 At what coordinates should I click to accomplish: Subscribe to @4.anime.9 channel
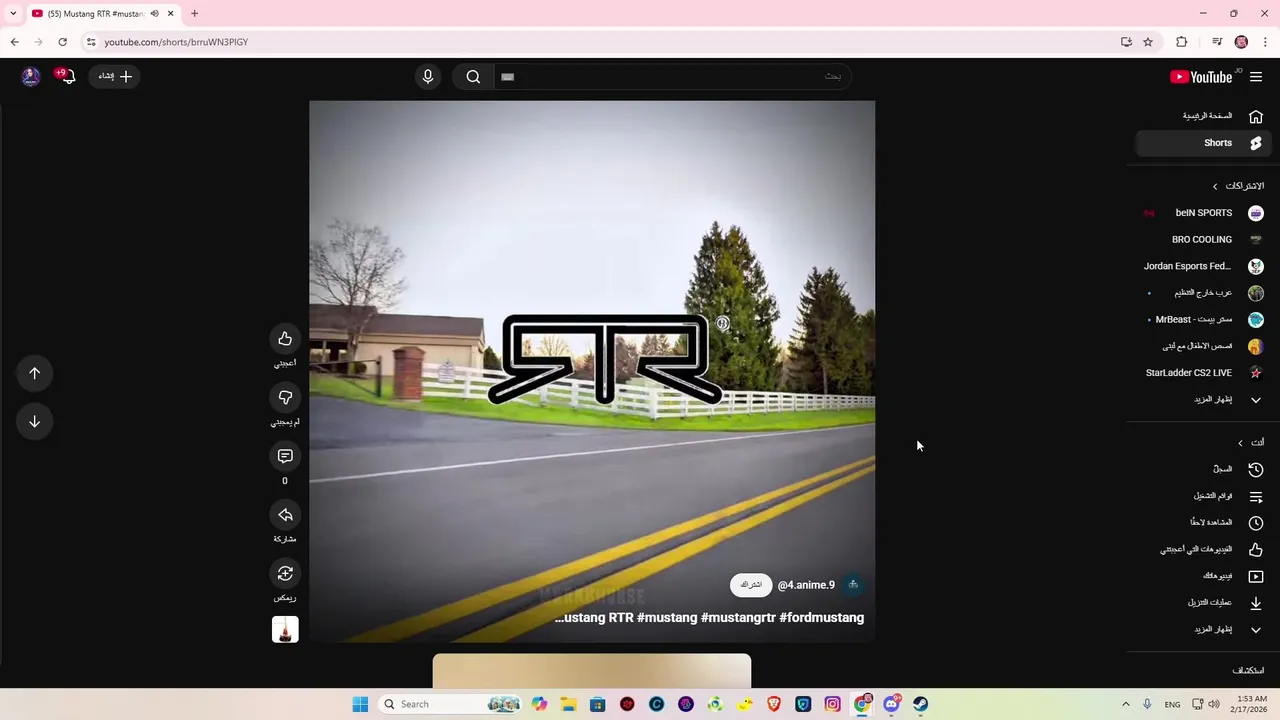click(751, 585)
